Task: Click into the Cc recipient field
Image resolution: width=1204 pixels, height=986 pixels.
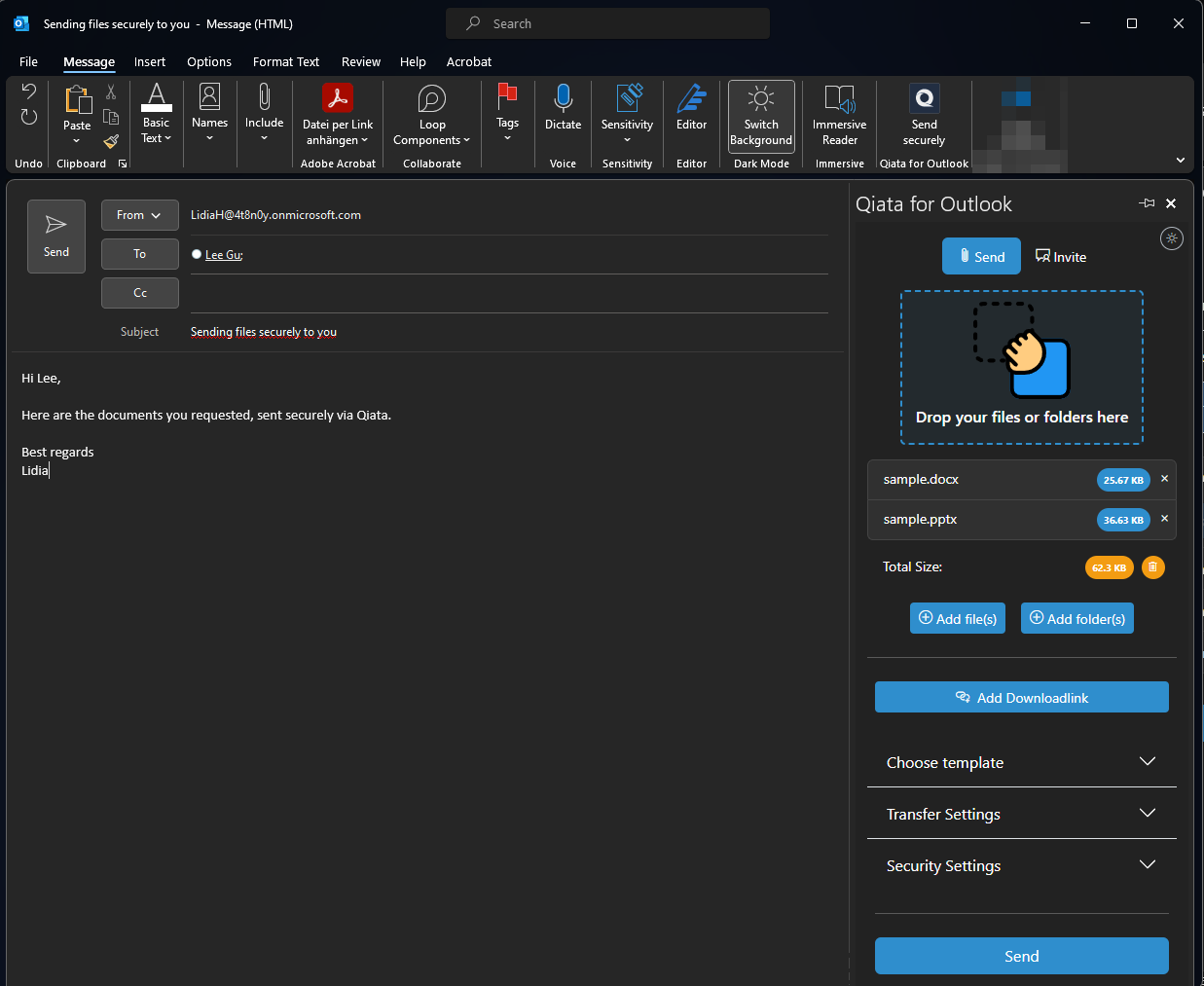Action: click(508, 293)
